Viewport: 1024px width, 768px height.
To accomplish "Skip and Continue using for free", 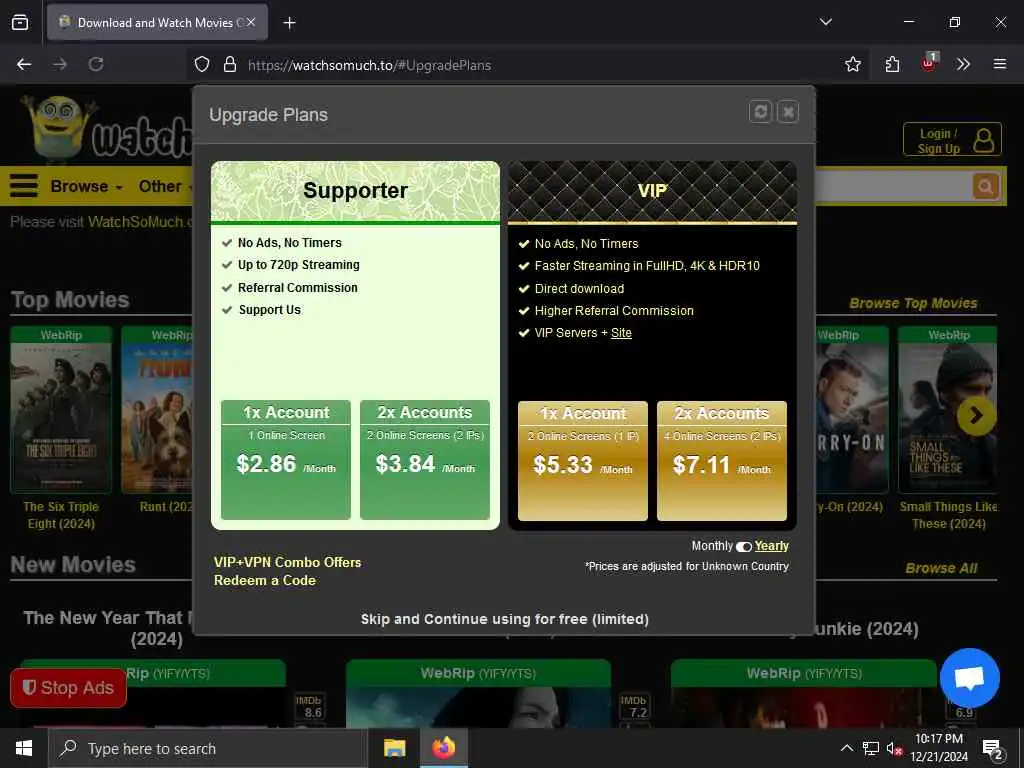I will tap(504, 619).
